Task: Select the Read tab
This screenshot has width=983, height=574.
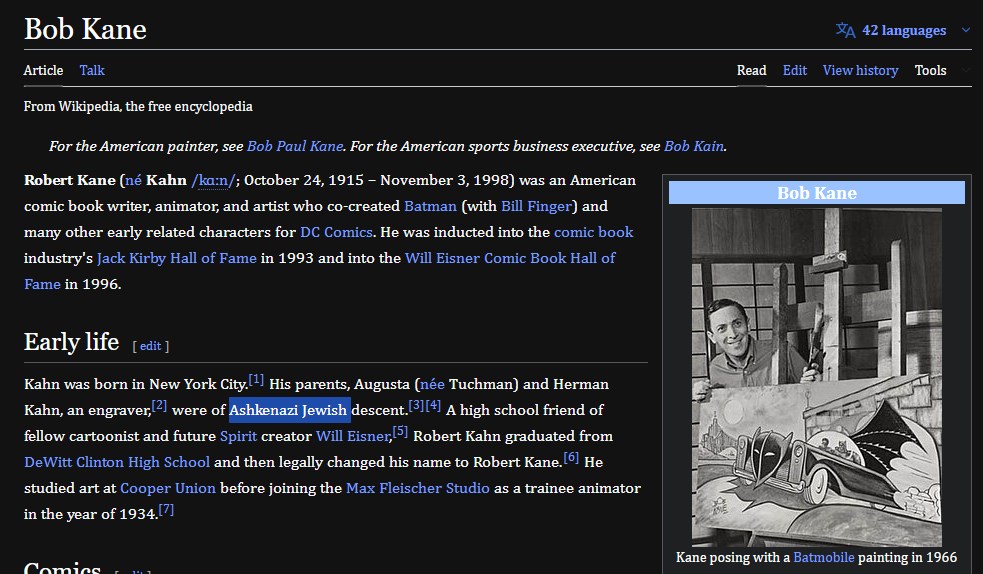Action: click(x=751, y=70)
